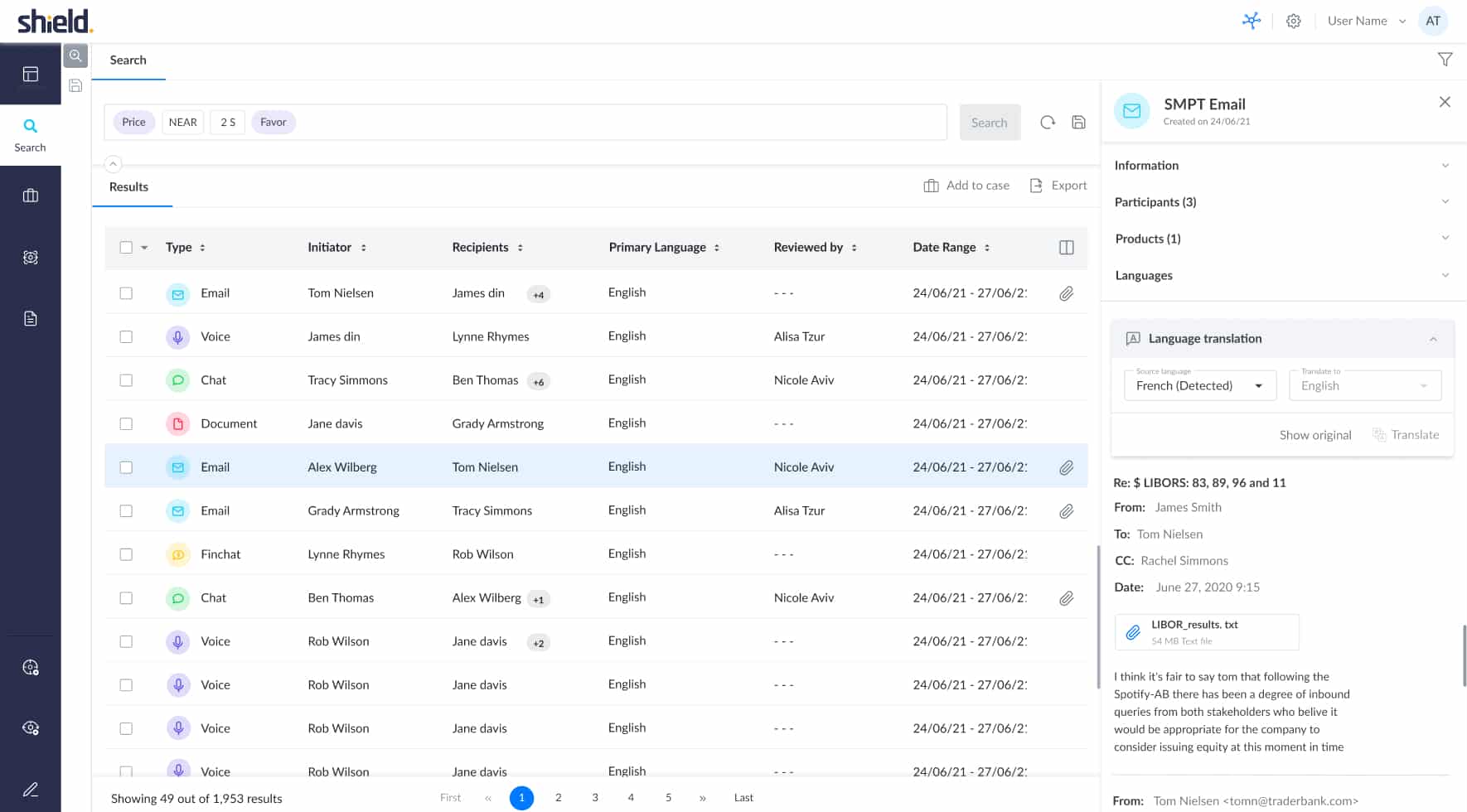Click the network graph icon in header
The height and width of the screenshot is (812, 1467).
1251,22
